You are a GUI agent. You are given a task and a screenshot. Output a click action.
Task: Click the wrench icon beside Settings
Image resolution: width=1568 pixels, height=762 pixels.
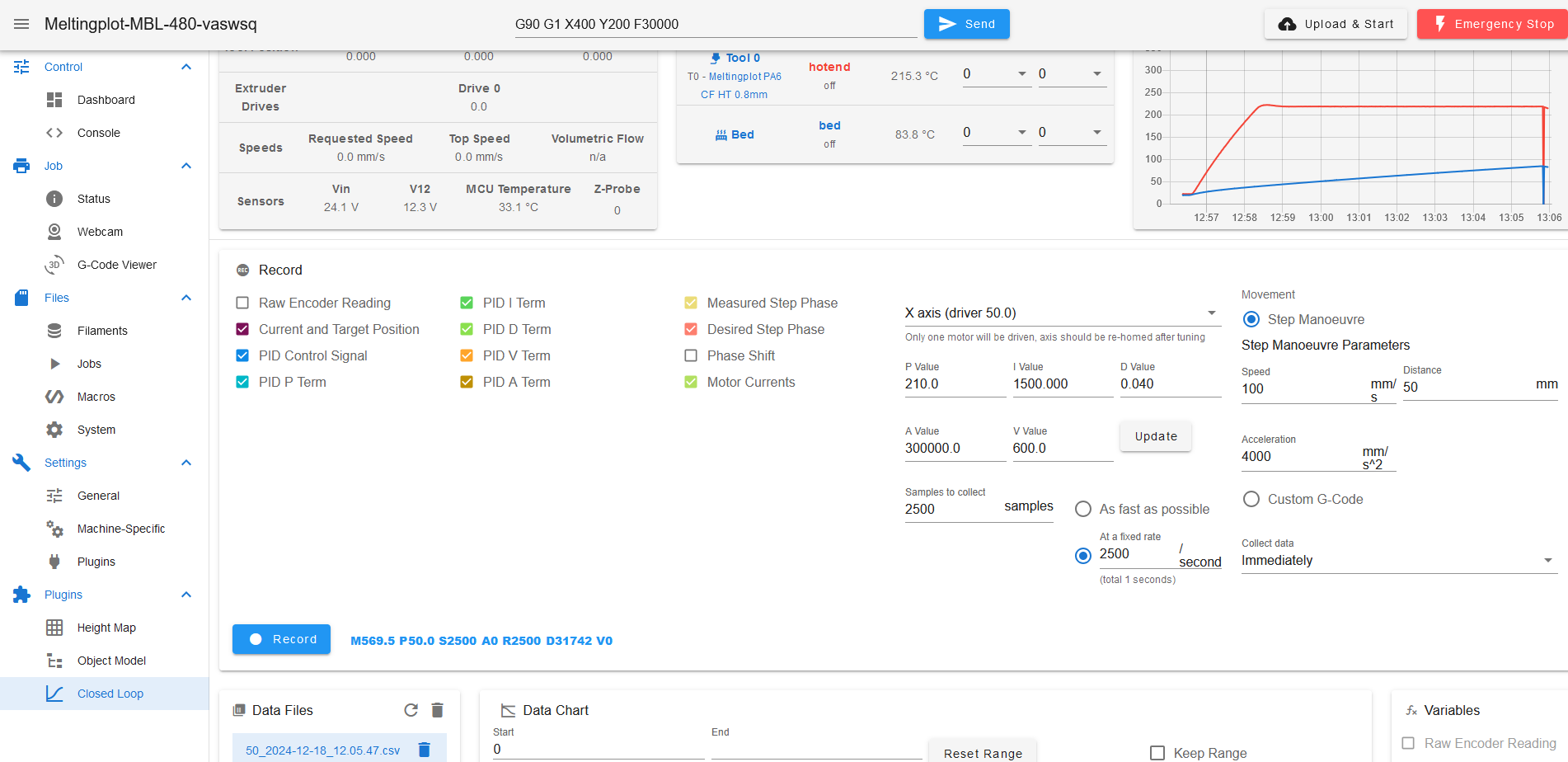(x=21, y=463)
